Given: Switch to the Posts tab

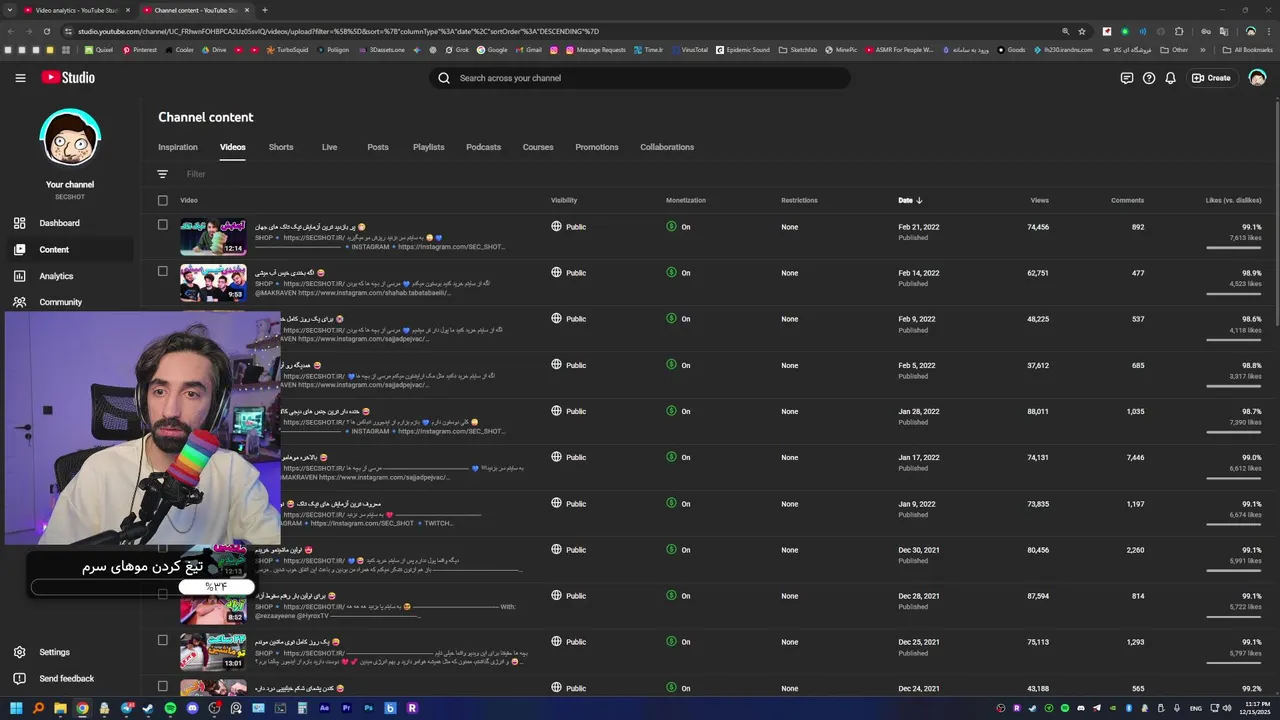Looking at the screenshot, I should tap(378, 147).
